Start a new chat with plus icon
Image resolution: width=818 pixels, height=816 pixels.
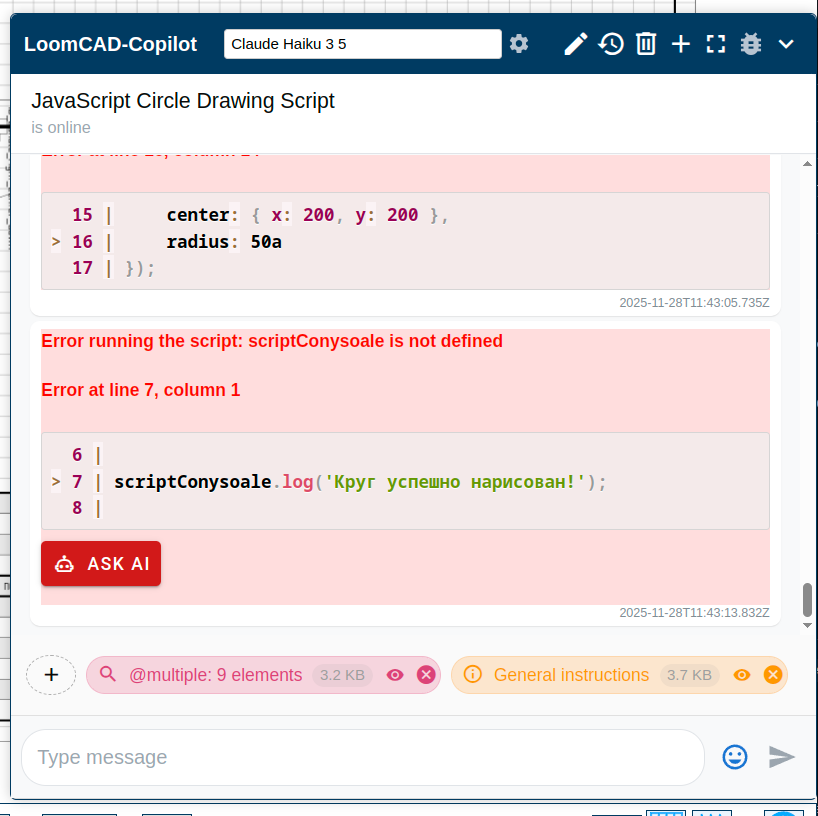click(680, 43)
